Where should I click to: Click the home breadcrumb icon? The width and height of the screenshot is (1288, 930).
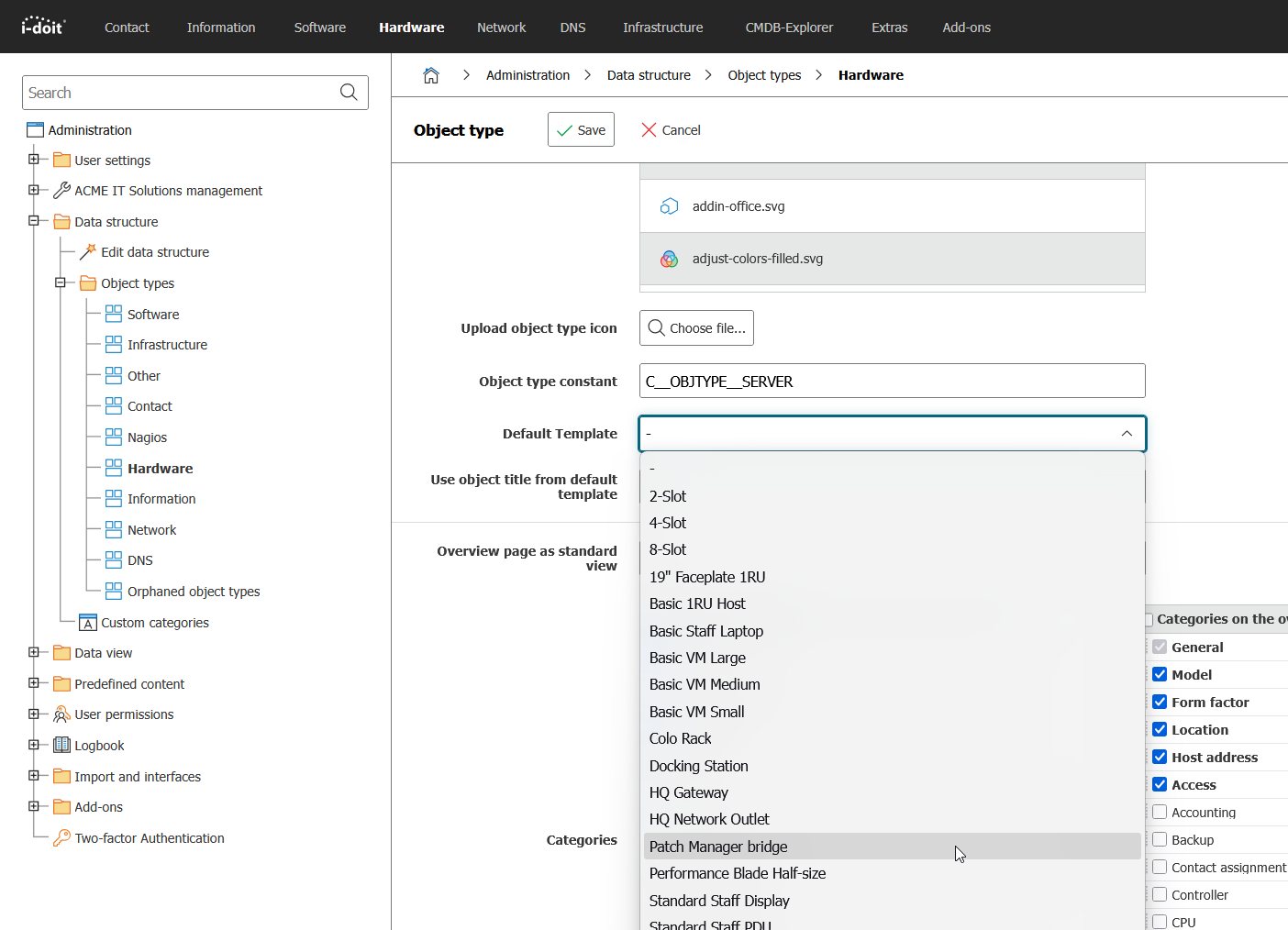pyautogui.click(x=430, y=75)
